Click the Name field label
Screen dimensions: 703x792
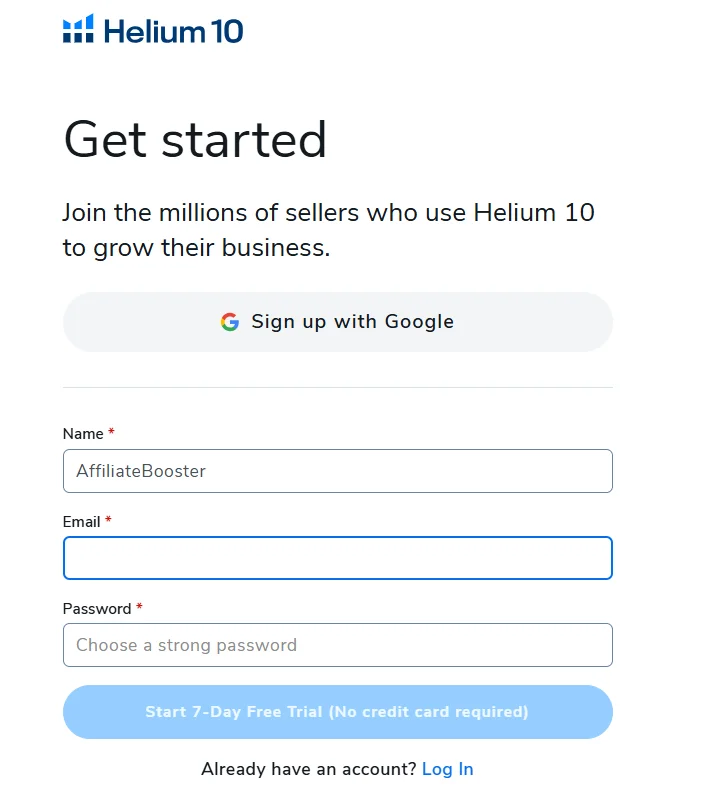[x=83, y=434]
